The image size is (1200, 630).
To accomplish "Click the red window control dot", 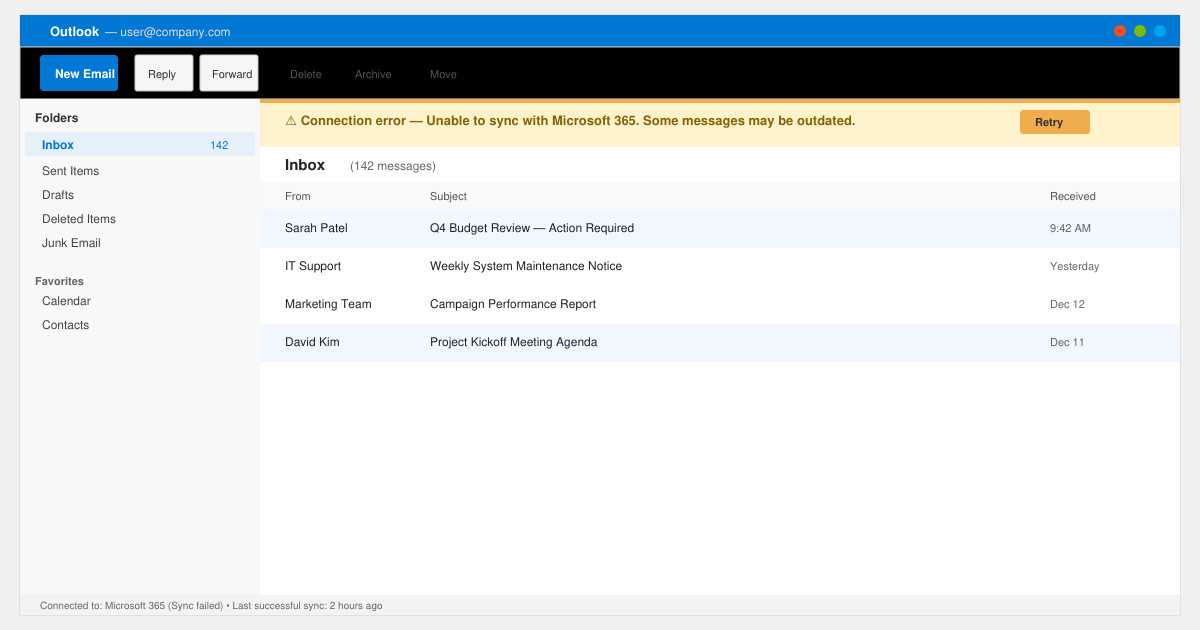I will click(x=1120, y=31).
